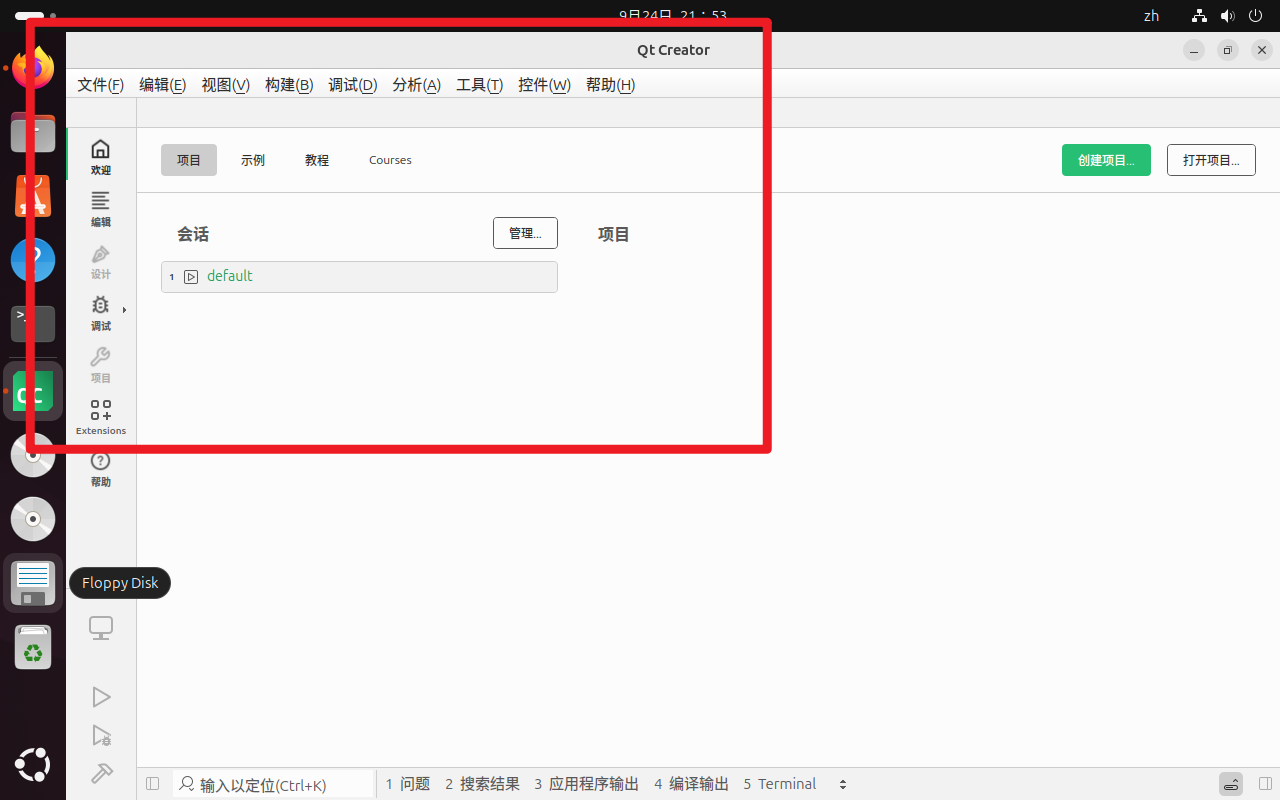Open the 视图(V) menu

tap(226, 85)
